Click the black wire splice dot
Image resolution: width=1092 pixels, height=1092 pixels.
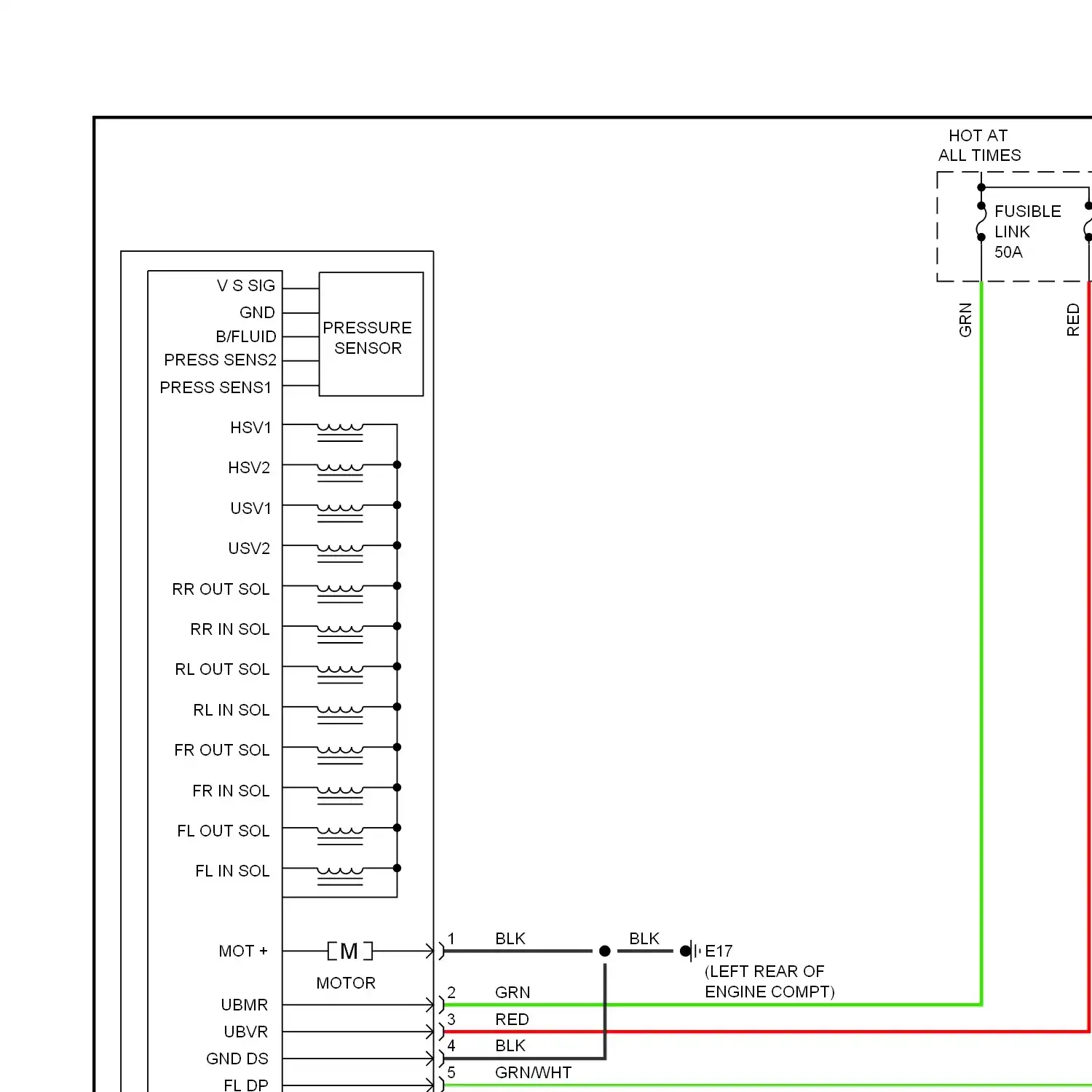tap(604, 951)
